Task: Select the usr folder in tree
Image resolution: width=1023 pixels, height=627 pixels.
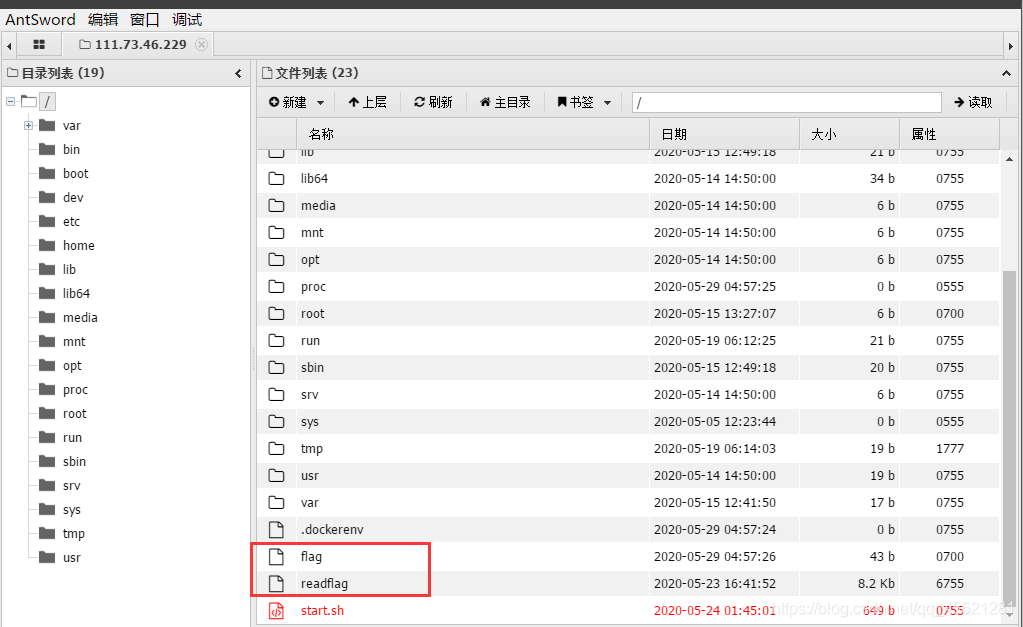Action: coord(71,558)
